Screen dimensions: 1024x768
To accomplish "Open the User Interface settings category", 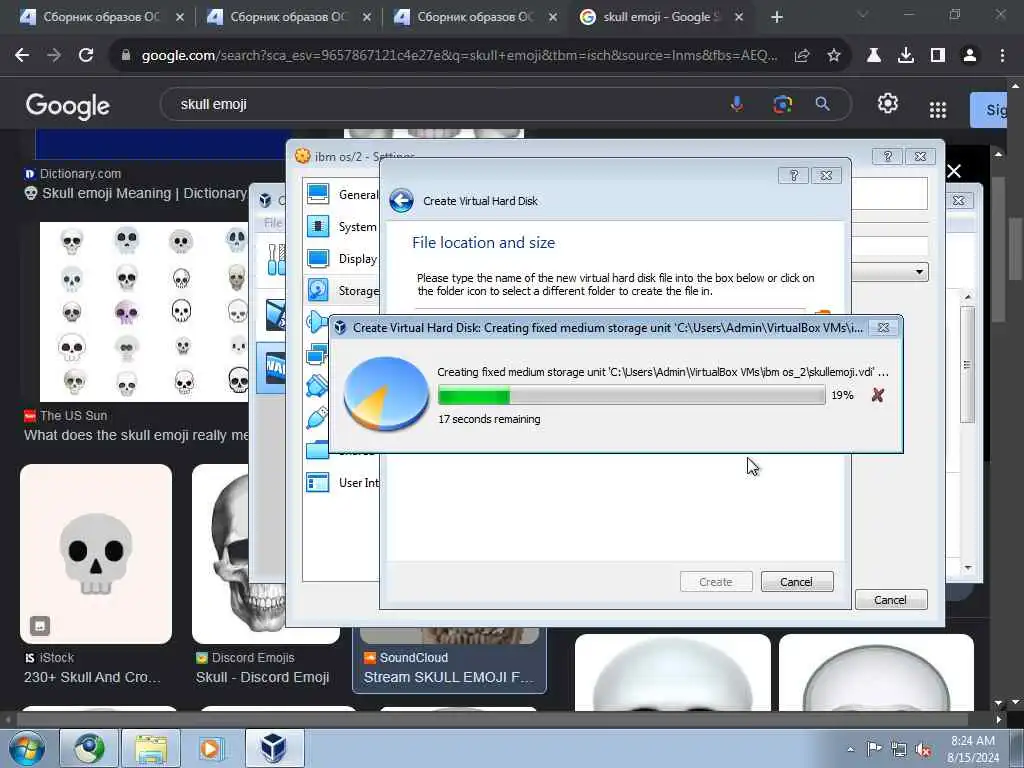I will pyautogui.click(x=342, y=483).
